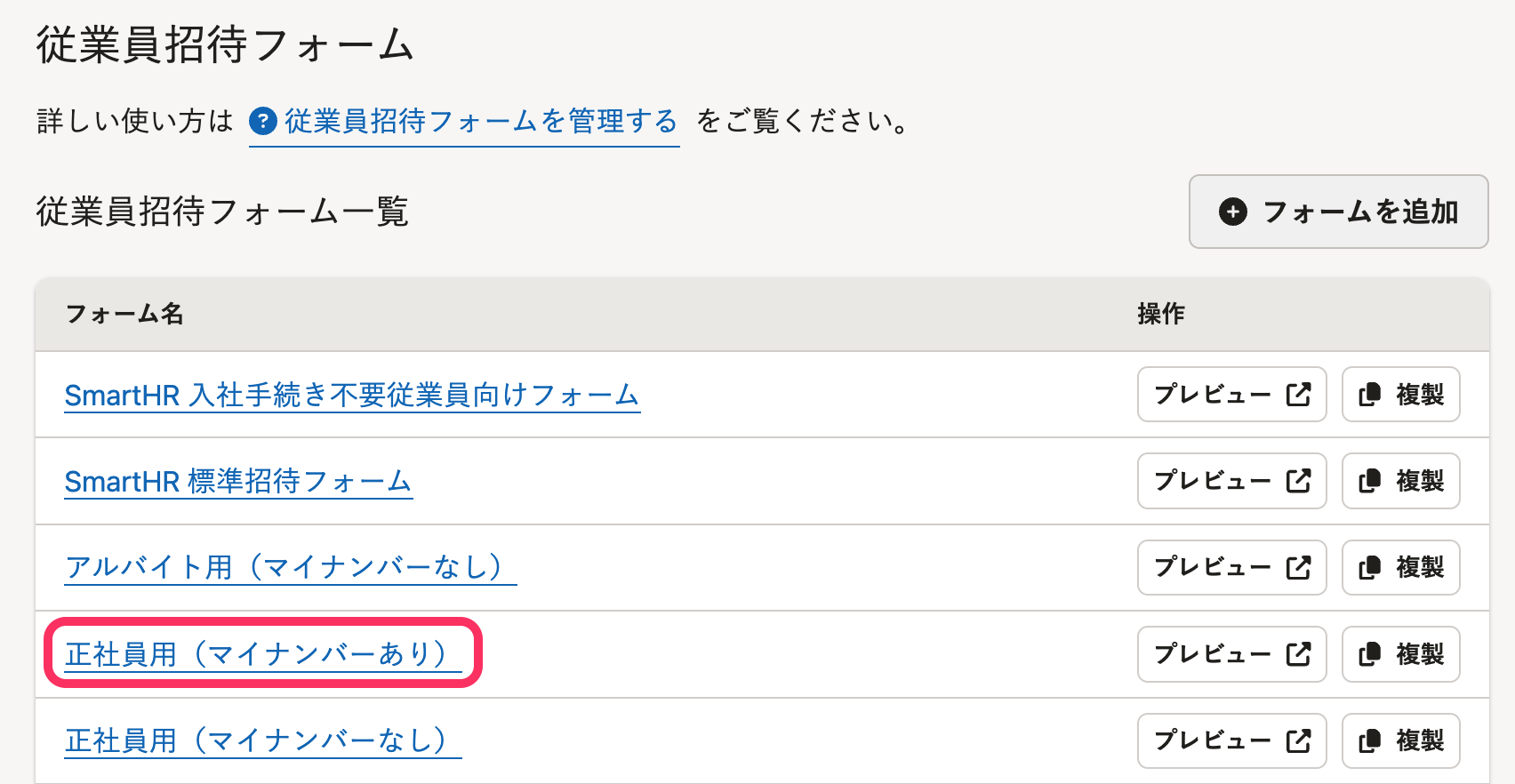Duplicate the 正社員用（マイナンバーなし） form

[1401, 740]
